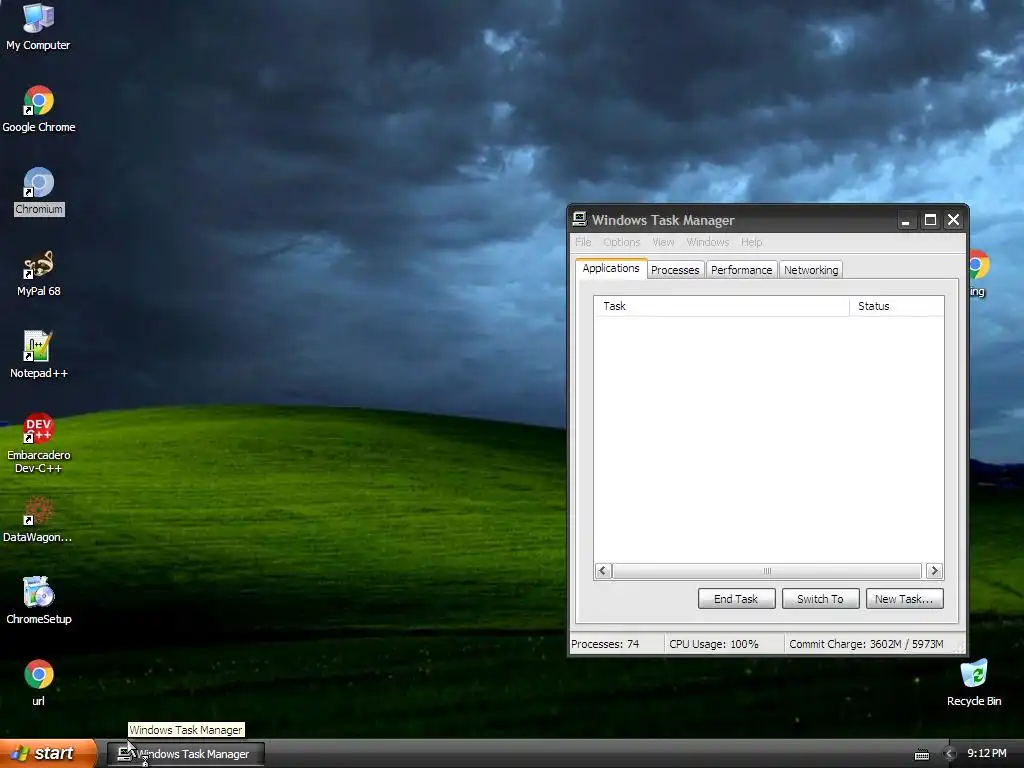
Task: Select the MyPal 68 desktop icon
Action: pos(39,274)
